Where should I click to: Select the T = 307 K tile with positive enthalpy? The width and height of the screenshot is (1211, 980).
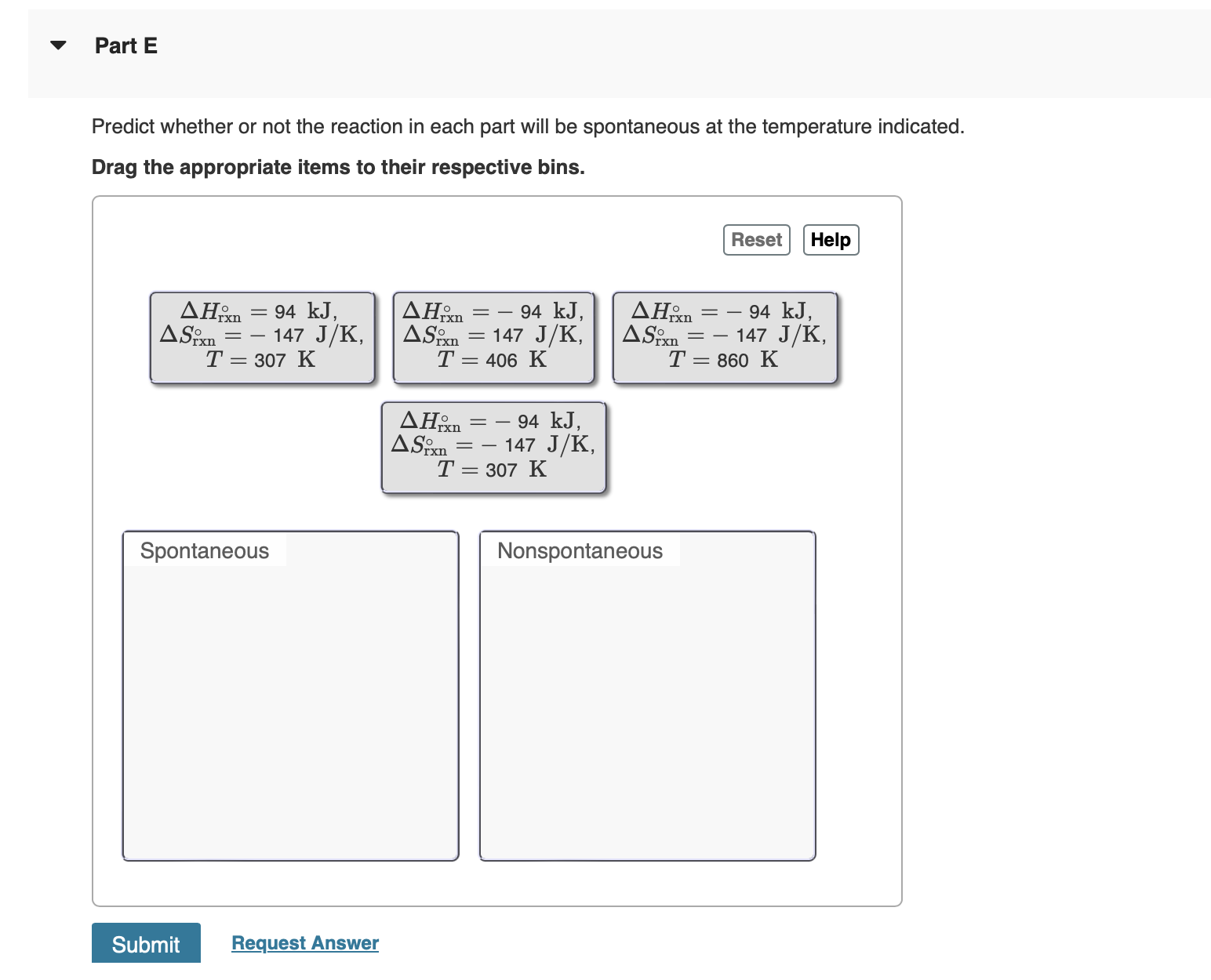click(262, 336)
